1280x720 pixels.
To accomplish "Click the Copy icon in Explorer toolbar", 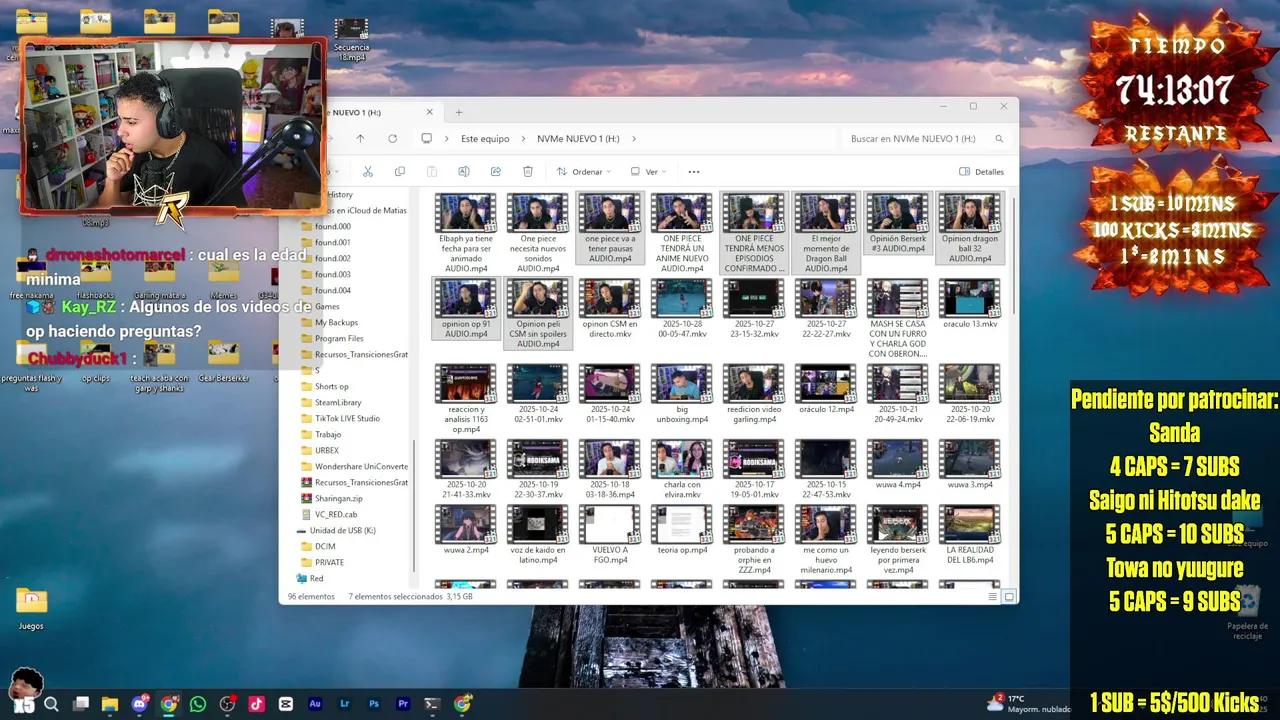I will [400, 171].
